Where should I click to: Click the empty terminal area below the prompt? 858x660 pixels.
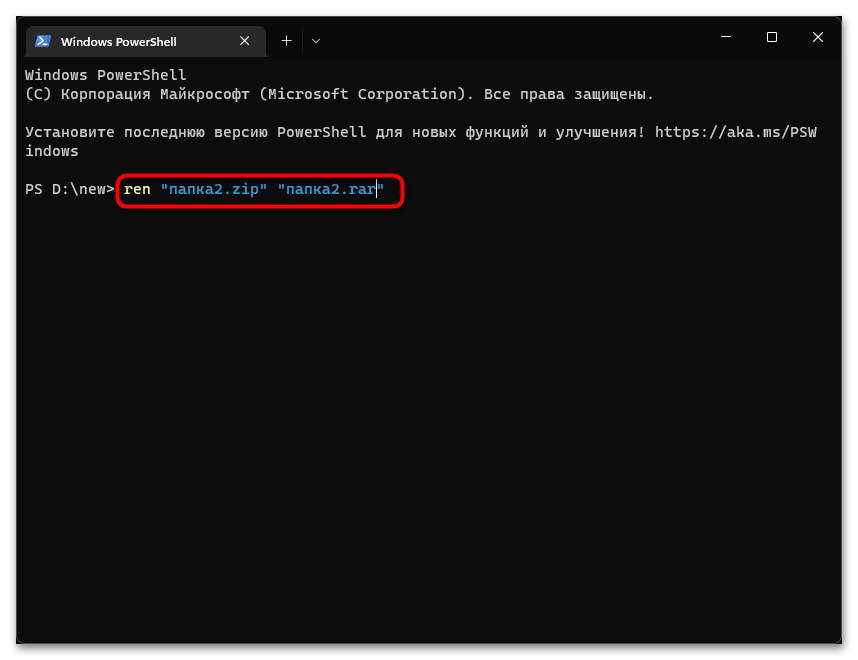click(x=428, y=420)
